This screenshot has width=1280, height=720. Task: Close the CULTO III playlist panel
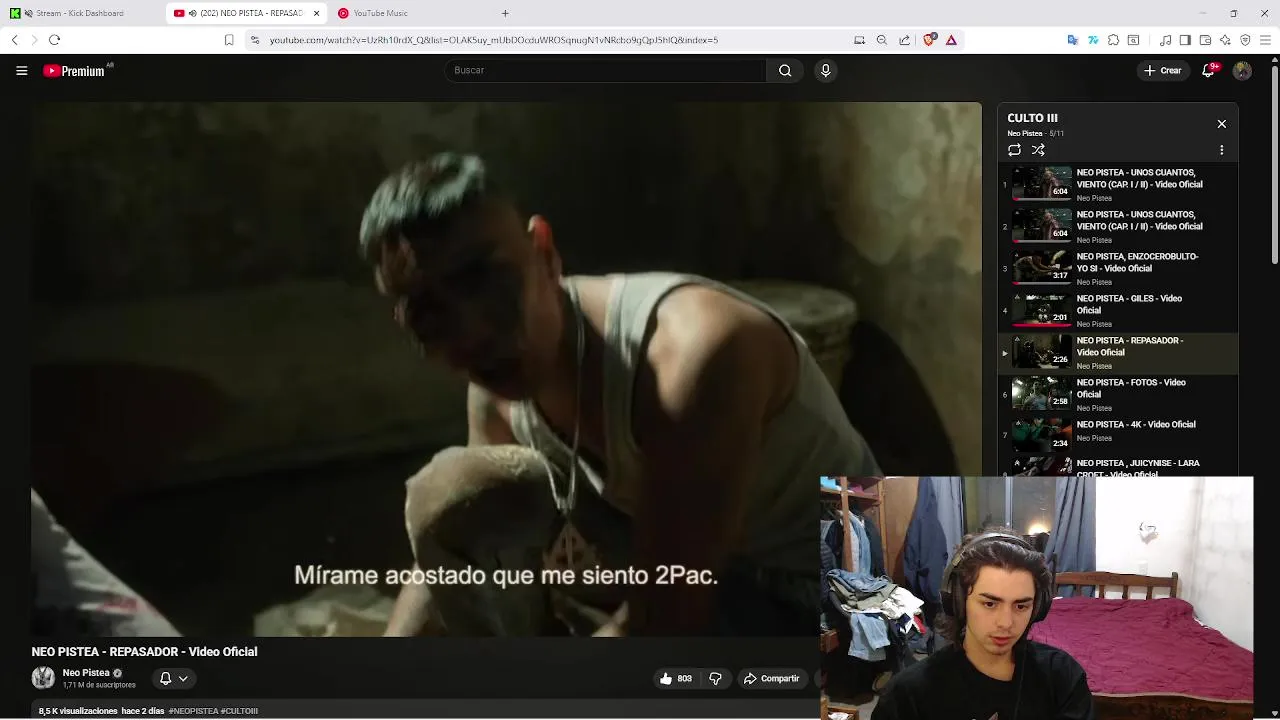point(1221,124)
